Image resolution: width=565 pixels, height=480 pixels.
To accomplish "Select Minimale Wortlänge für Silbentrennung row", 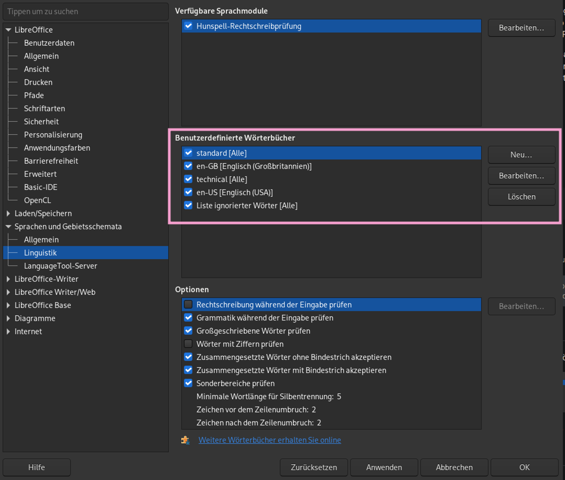I will pos(331,396).
